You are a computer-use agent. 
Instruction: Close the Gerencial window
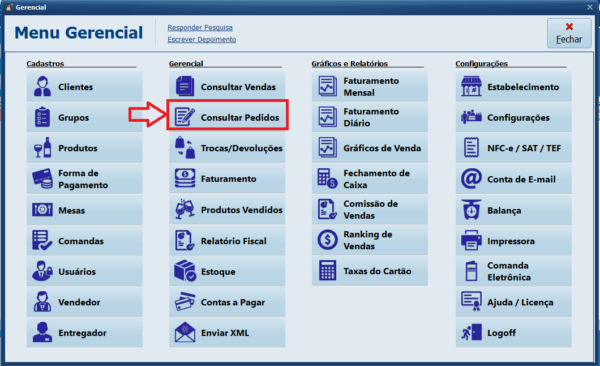coord(590,7)
